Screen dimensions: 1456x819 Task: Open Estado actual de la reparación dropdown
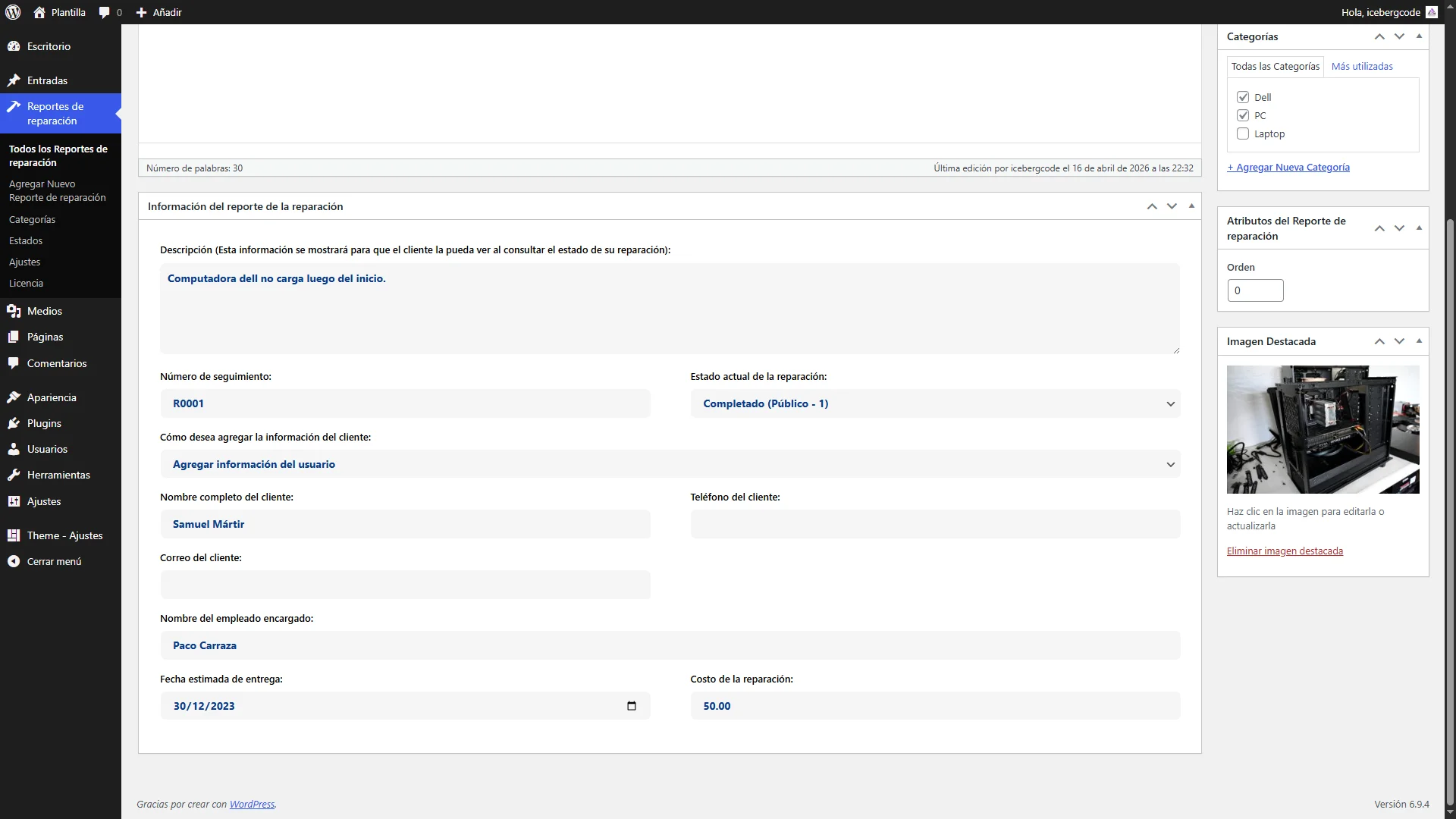pyautogui.click(x=935, y=403)
